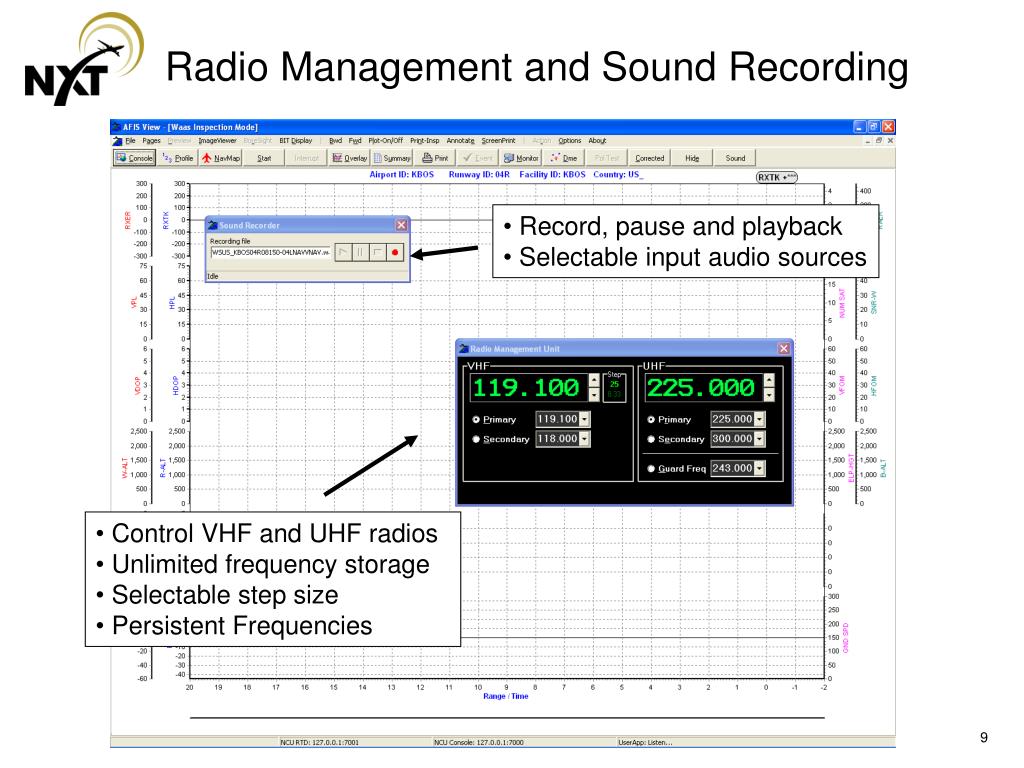The height and width of the screenshot is (768, 1024).
Task: Select the VHF Primary radio button
Action: [476, 420]
